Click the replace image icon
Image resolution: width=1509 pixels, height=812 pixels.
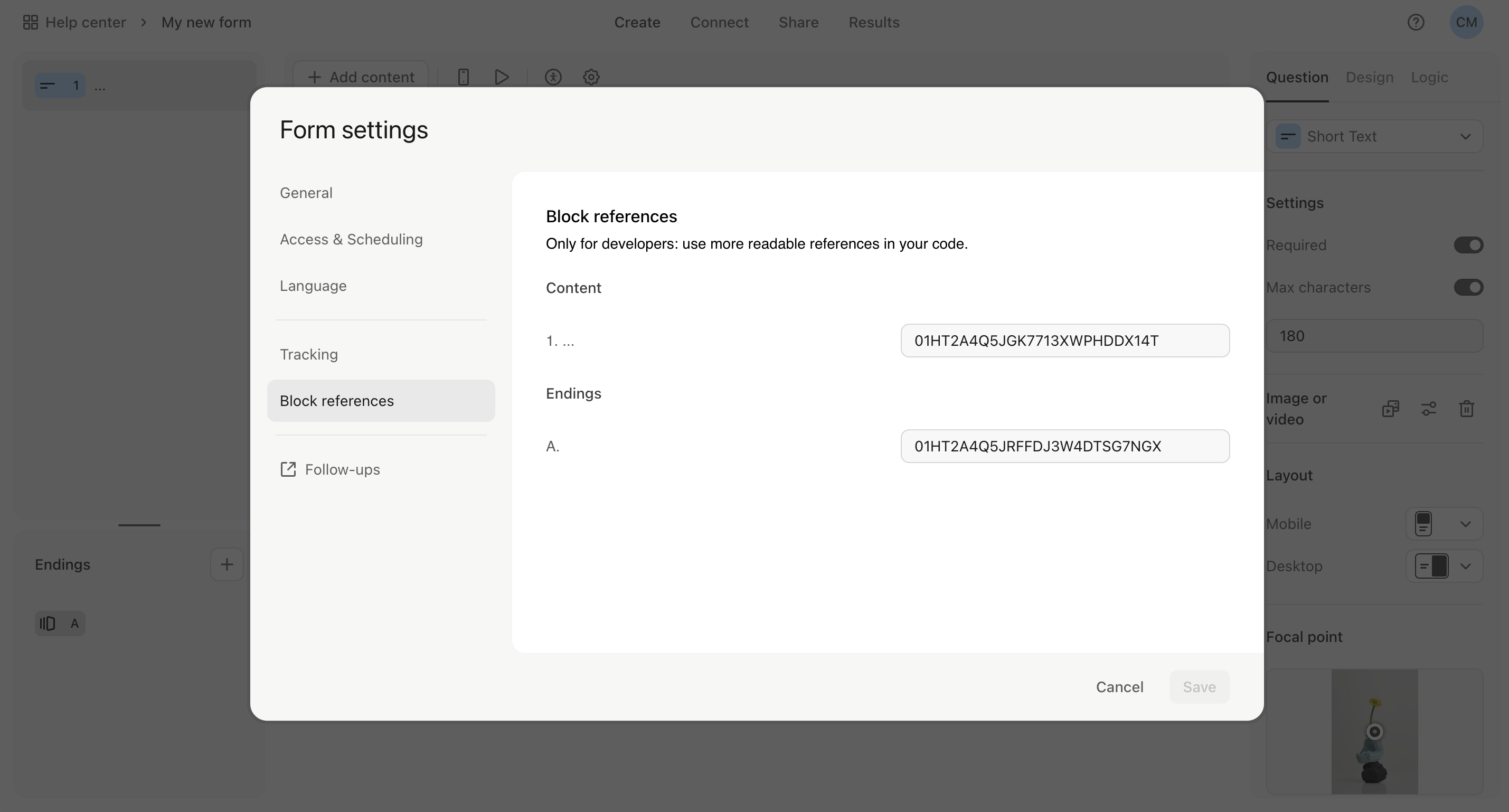[1390, 408]
